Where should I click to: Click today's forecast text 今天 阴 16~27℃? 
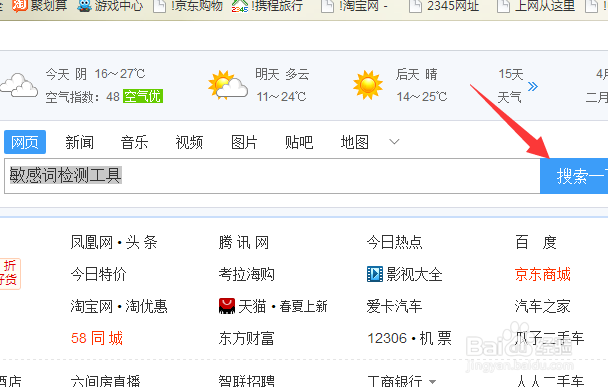[x=95, y=74]
